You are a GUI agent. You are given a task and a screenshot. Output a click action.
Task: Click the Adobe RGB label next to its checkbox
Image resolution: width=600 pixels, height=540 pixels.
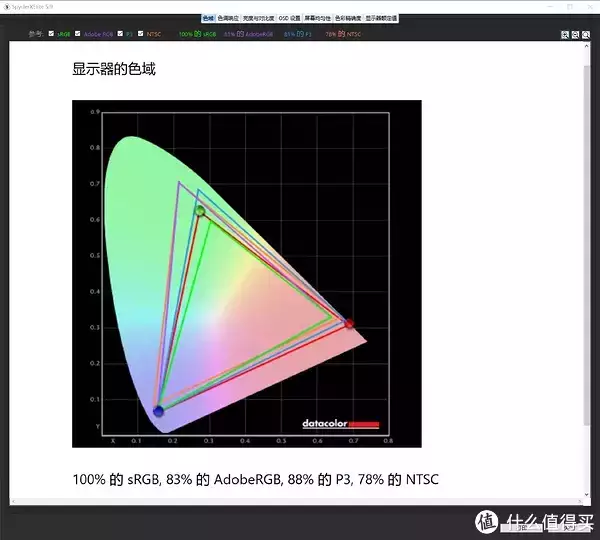[x=98, y=34]
